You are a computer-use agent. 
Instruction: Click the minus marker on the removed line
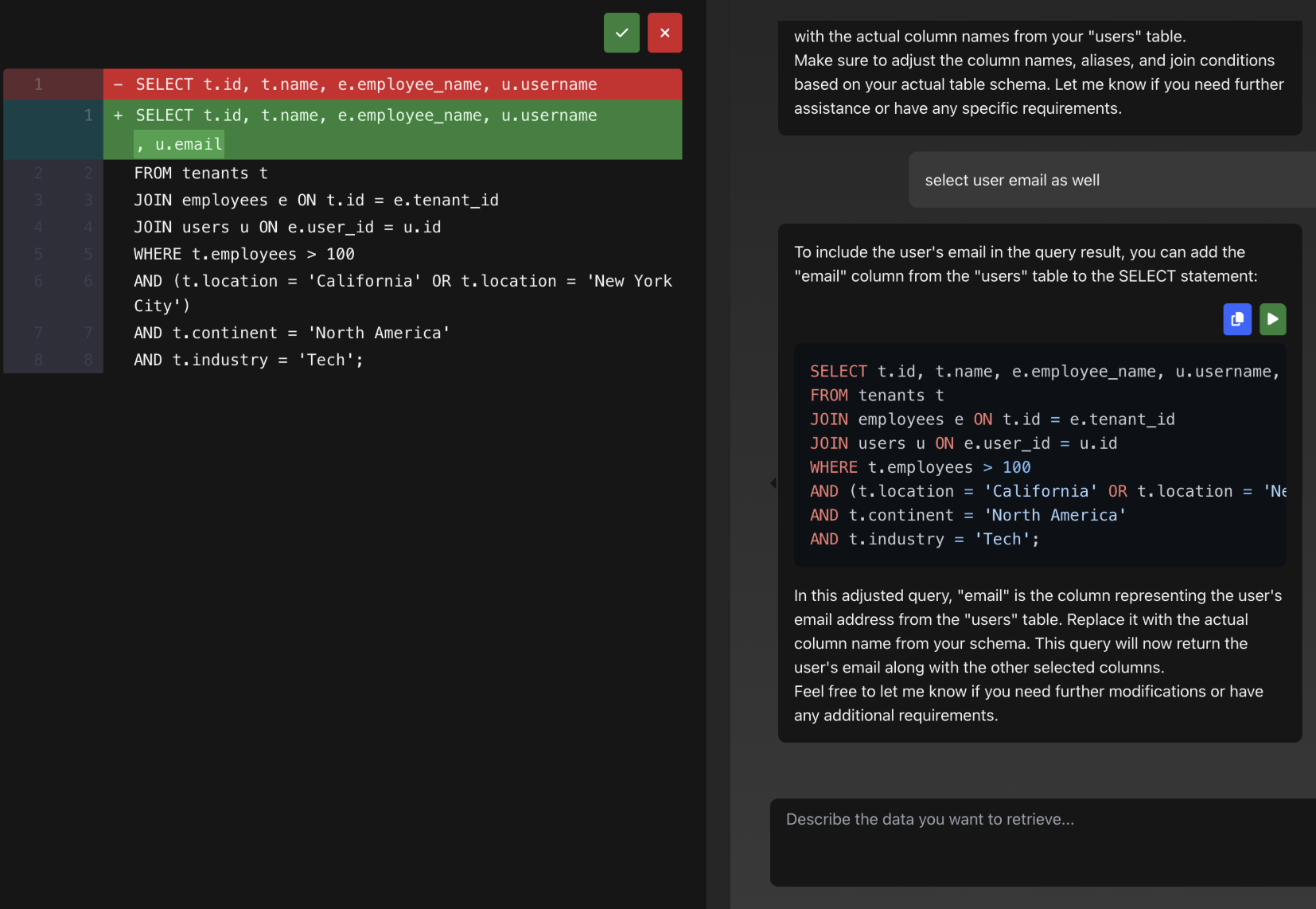117,84
